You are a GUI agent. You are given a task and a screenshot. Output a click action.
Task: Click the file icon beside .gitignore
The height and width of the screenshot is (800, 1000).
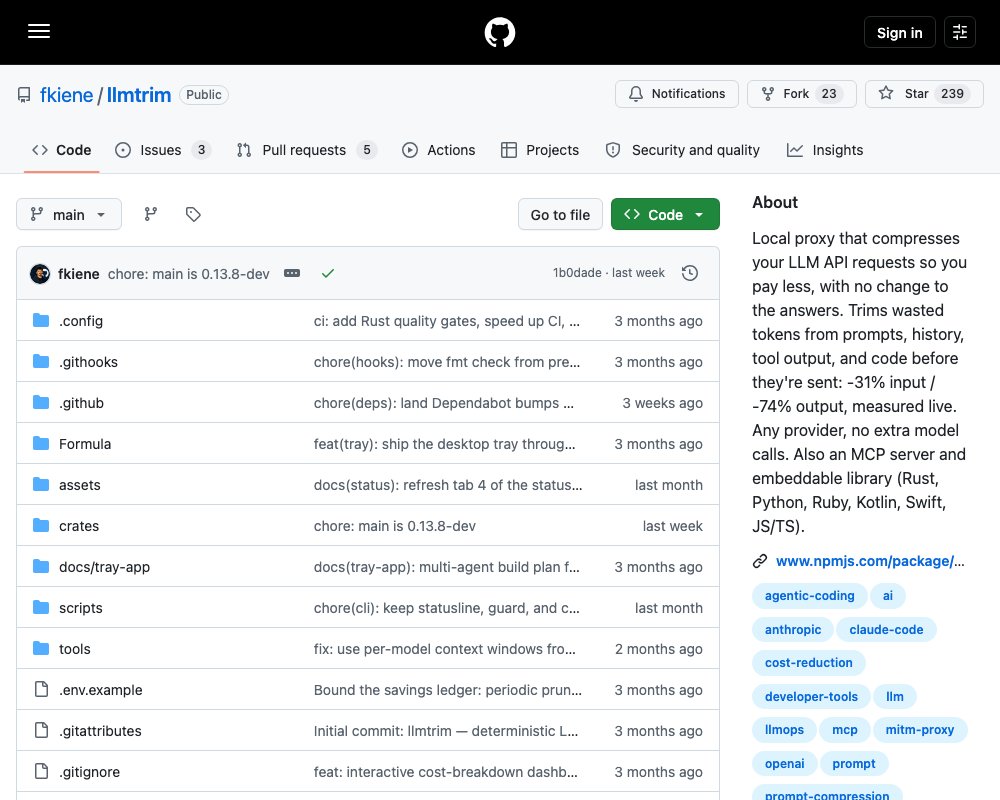click(41, 771)
